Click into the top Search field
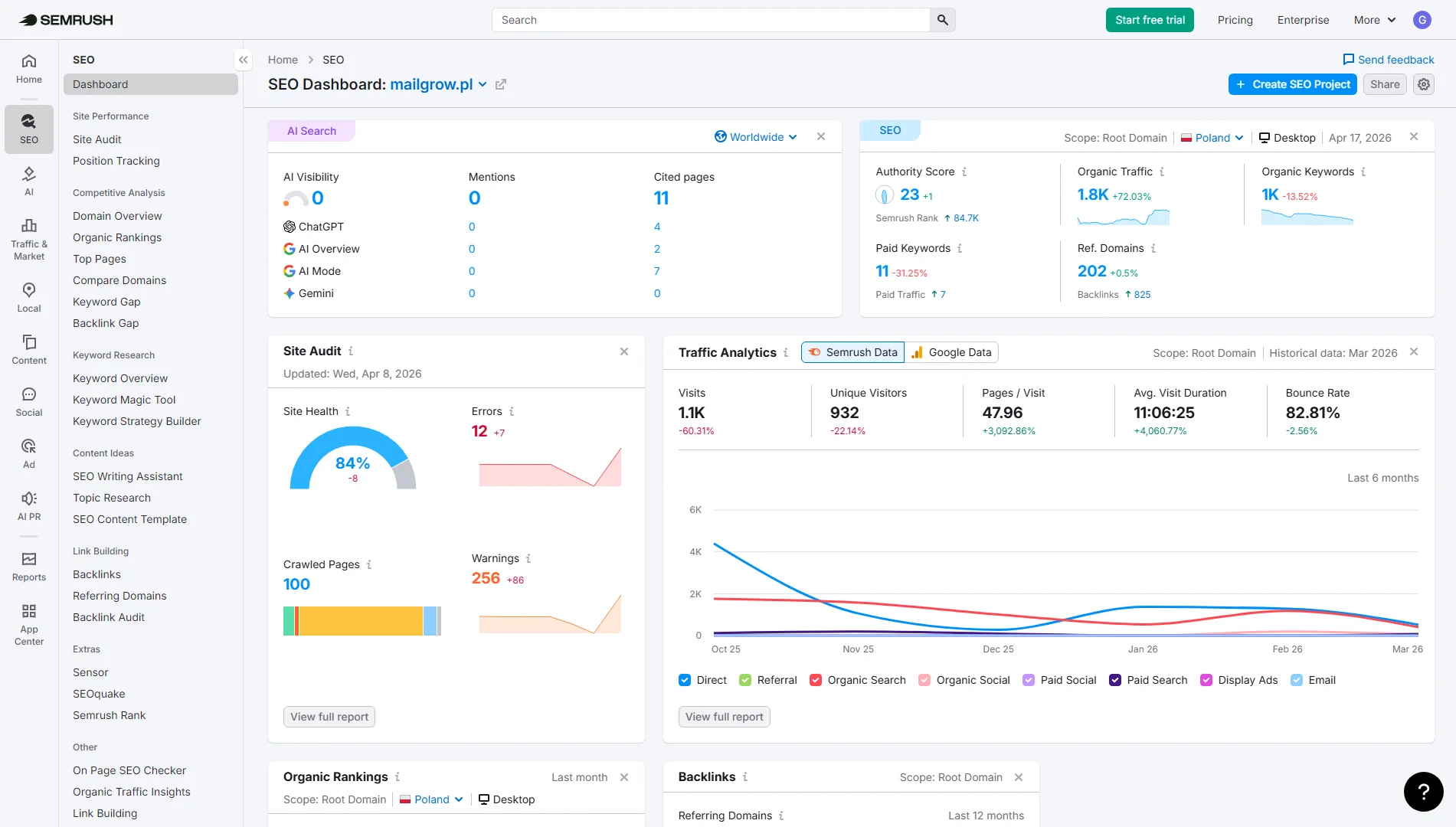The width and height of the screenshot is (1456, 827). [711, 20]
